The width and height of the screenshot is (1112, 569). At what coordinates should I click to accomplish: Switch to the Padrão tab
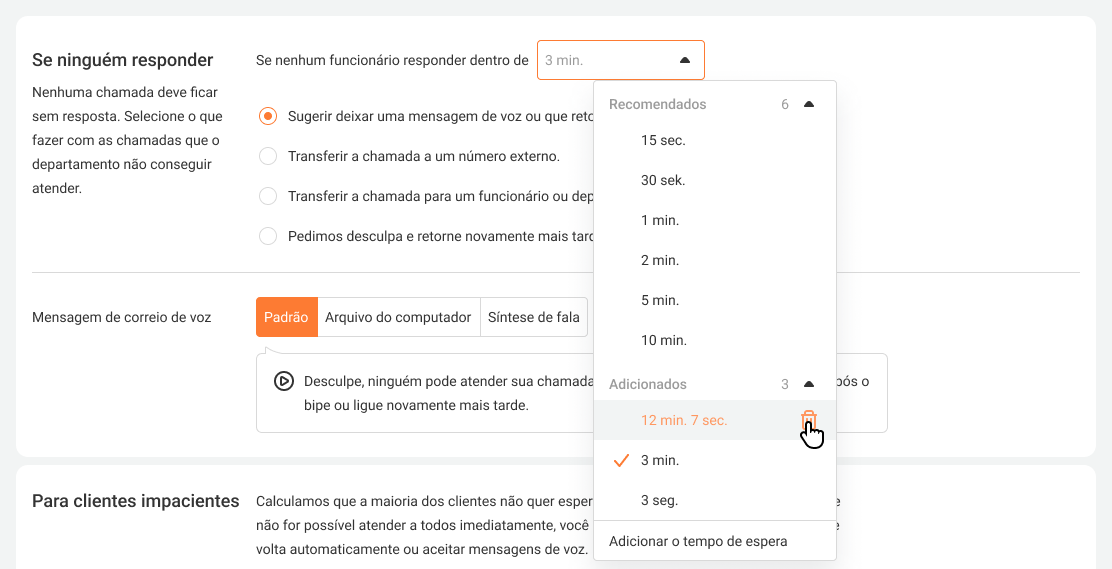click(x=286, y=317)
